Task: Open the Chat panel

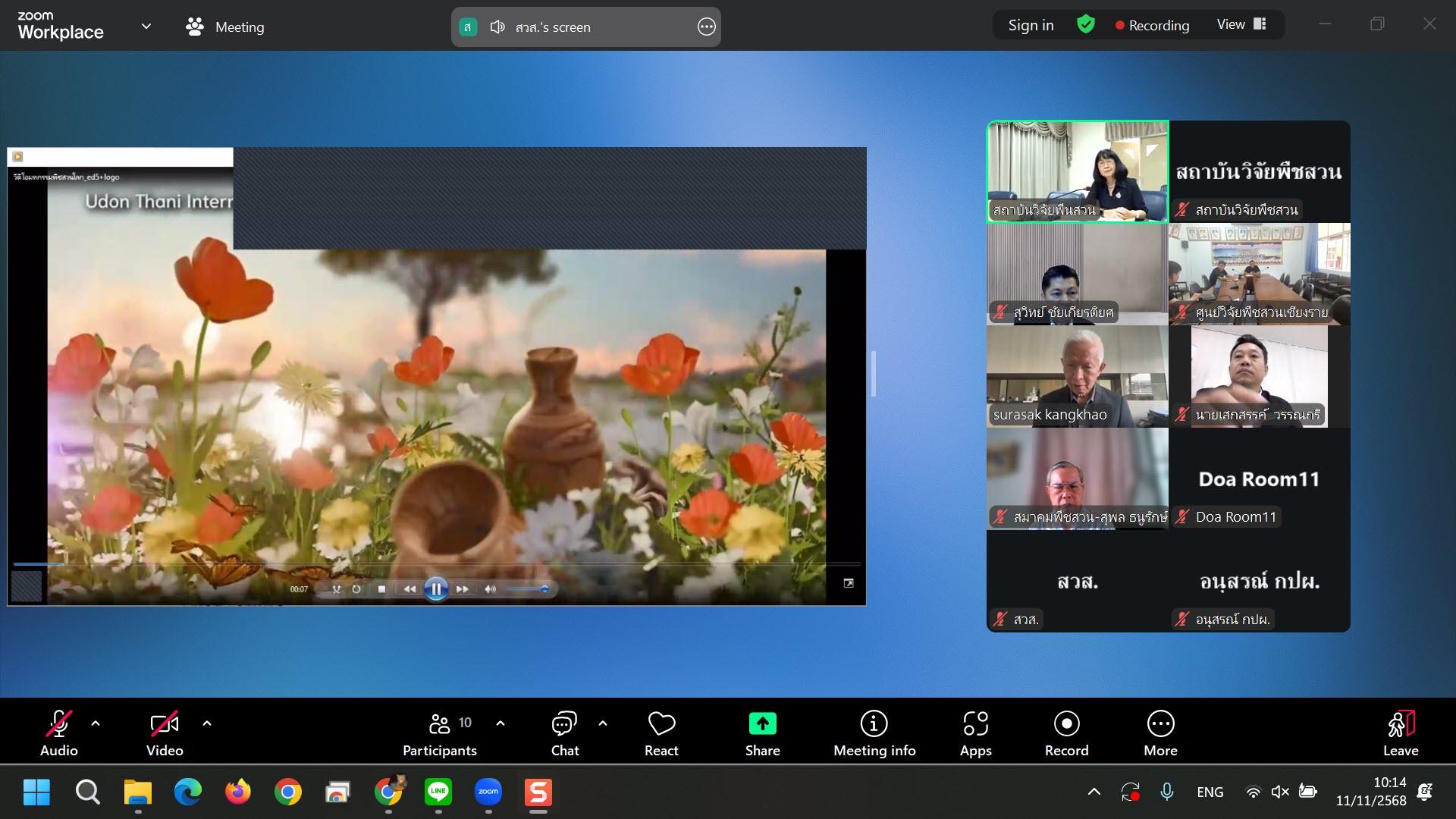Action: (564, 733)
